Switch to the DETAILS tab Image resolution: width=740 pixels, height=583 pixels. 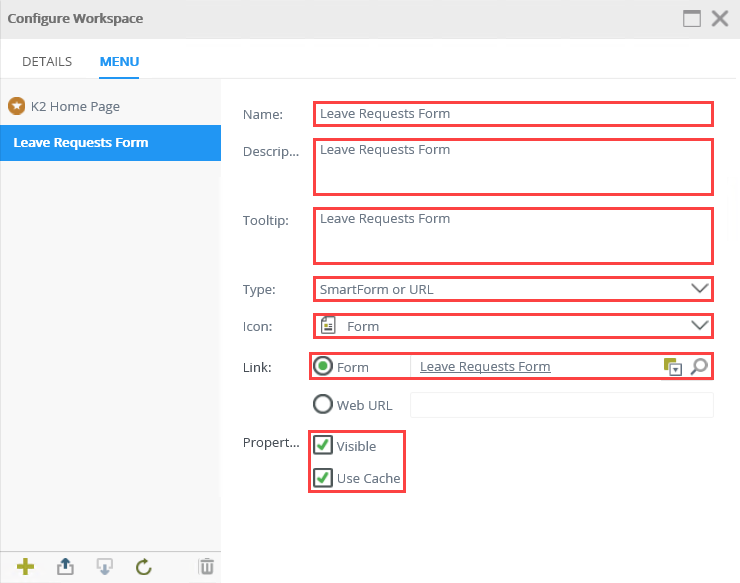click(x=47, y=61)
